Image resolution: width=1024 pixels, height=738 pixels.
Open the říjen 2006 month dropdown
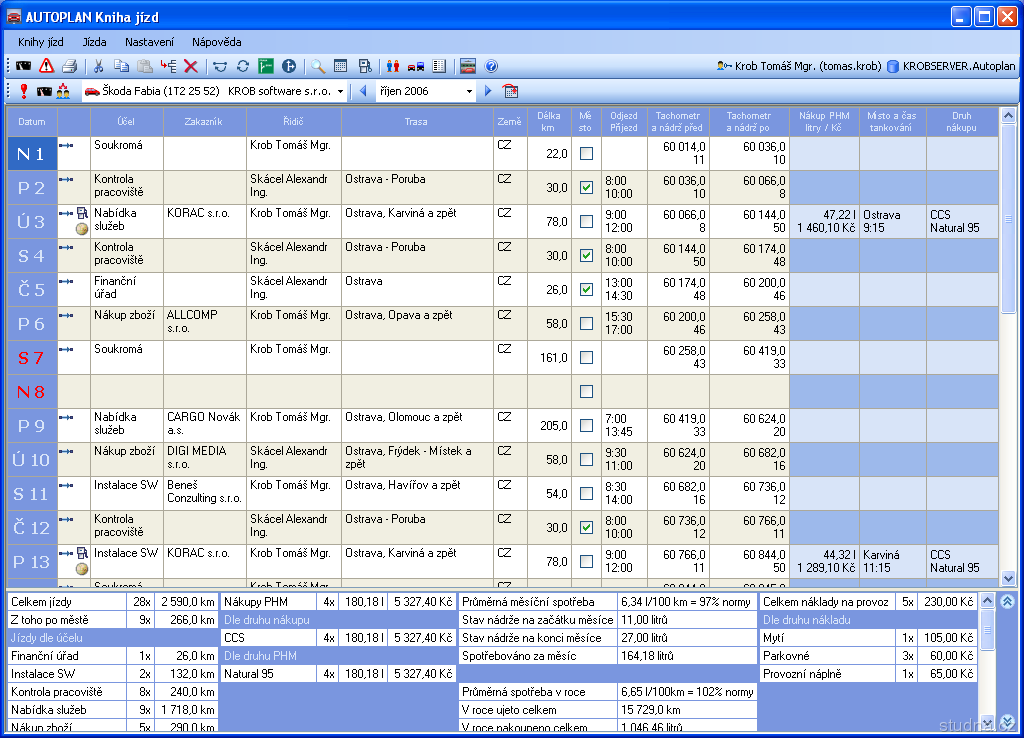469,91
